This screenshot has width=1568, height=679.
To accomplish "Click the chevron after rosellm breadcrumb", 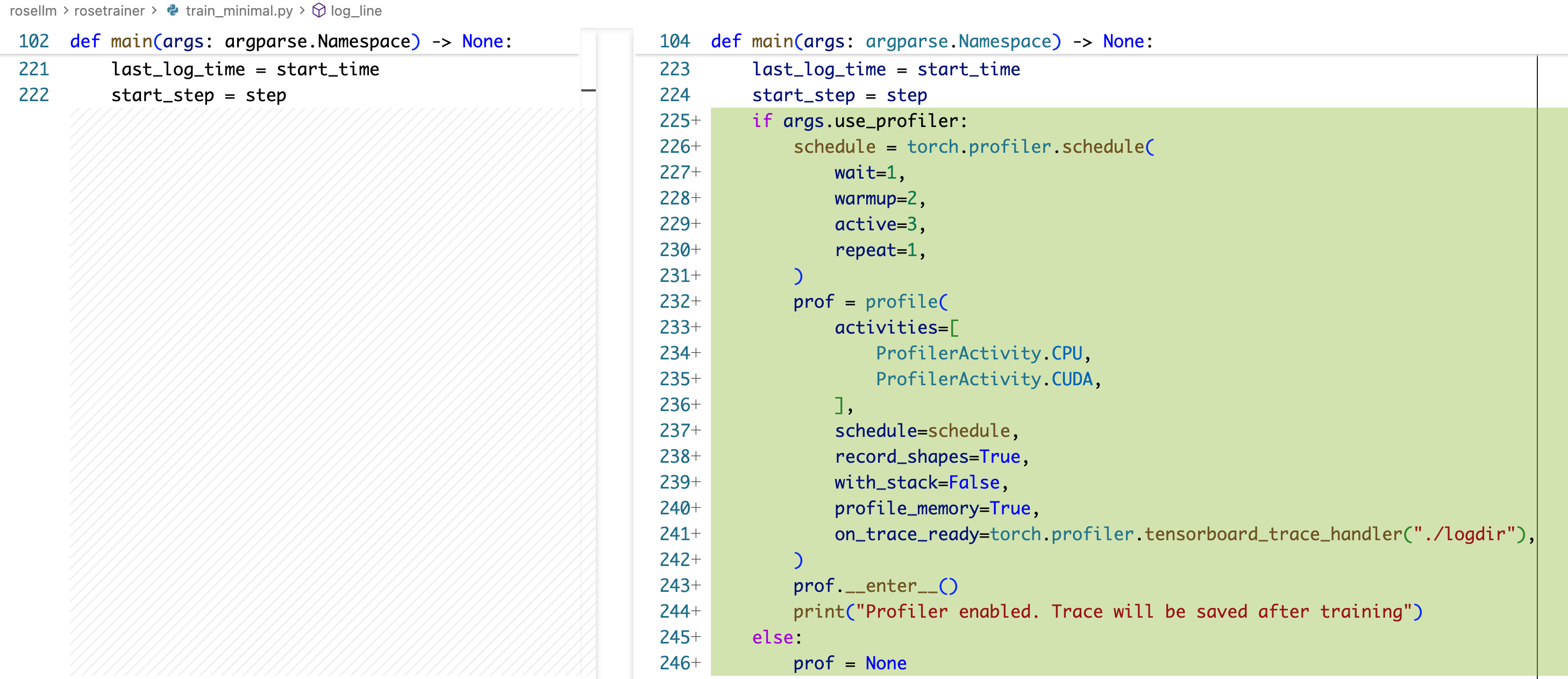I will click(x=66, y=10).
